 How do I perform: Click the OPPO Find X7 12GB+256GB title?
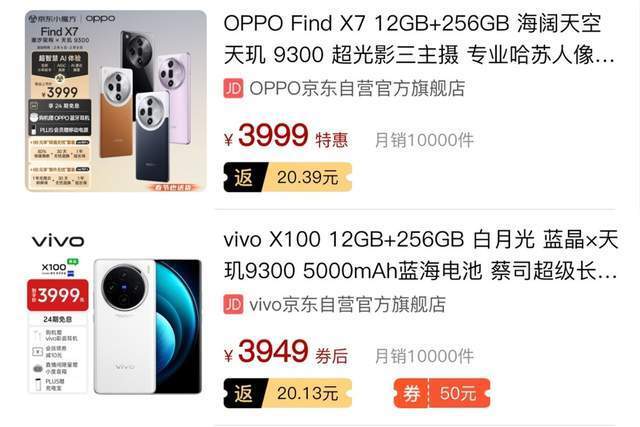click(420, 39)
